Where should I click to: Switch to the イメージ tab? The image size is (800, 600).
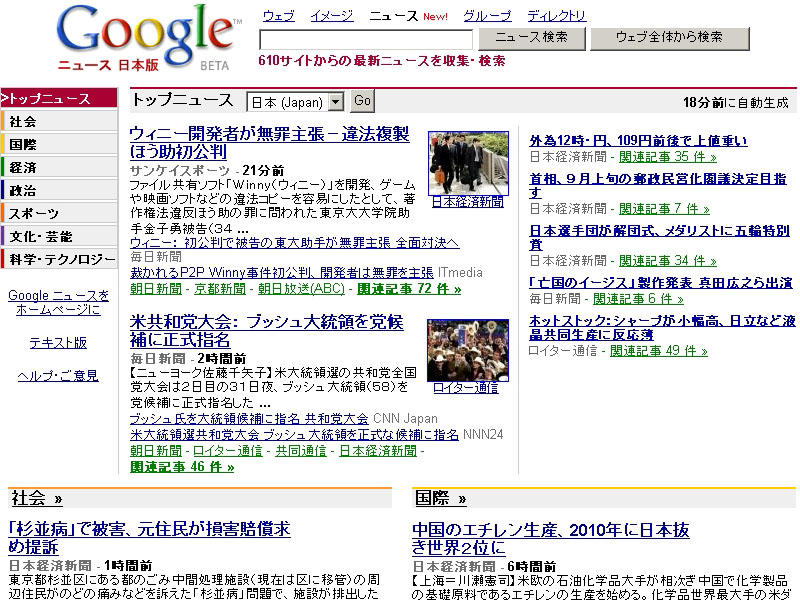click(x=331, y=16)
